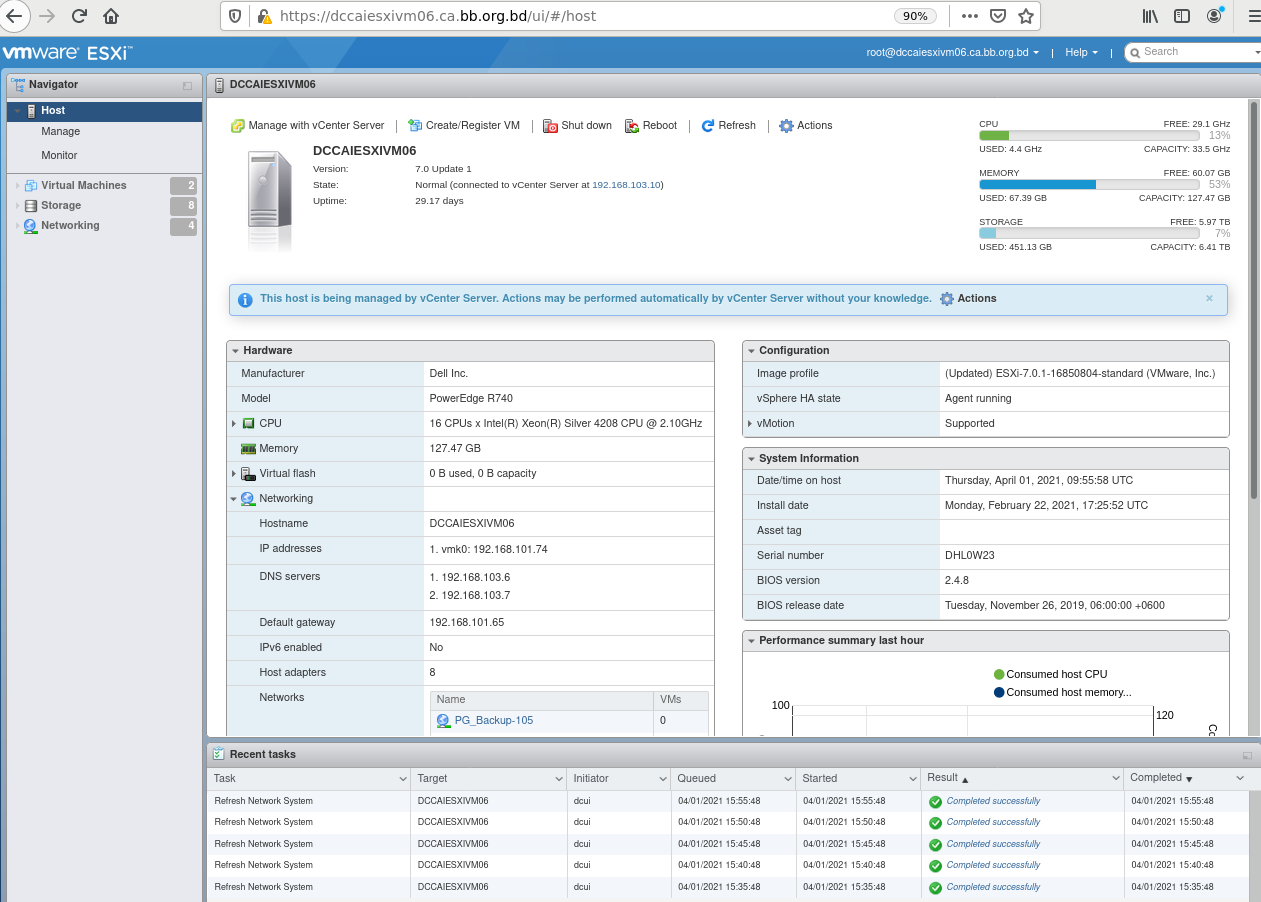Screen dimensions: 1261x902
Task: Collapse the System Information panel
Action: click(751, 459)
